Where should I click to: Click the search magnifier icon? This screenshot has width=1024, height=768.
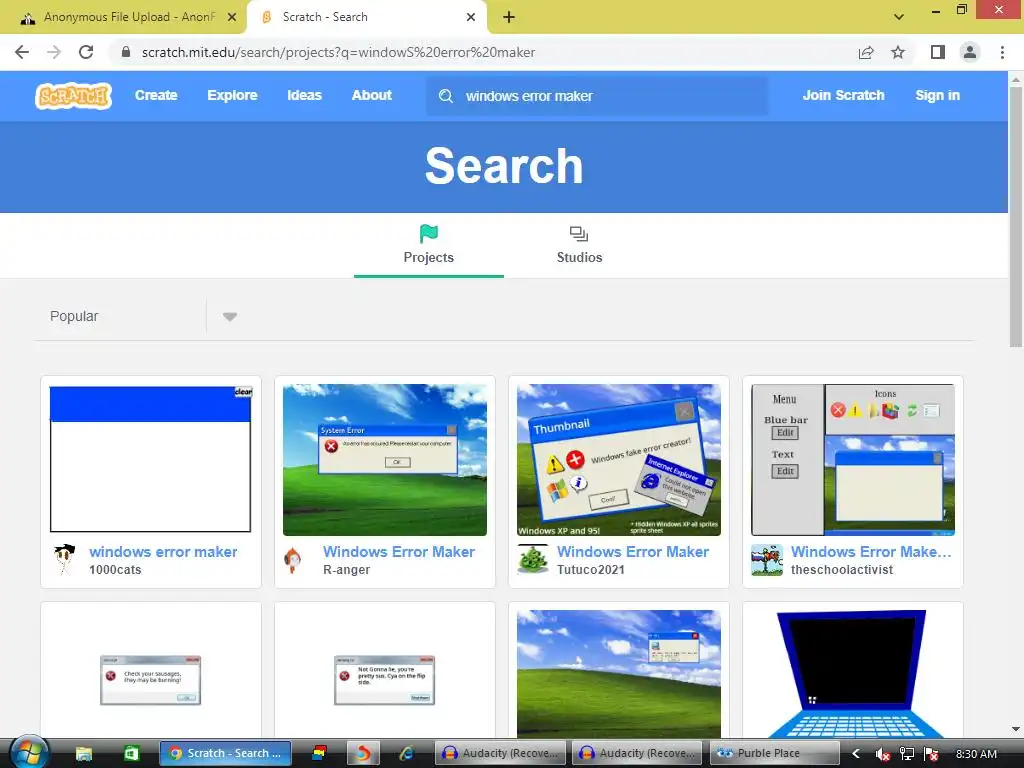click(446, 96)
